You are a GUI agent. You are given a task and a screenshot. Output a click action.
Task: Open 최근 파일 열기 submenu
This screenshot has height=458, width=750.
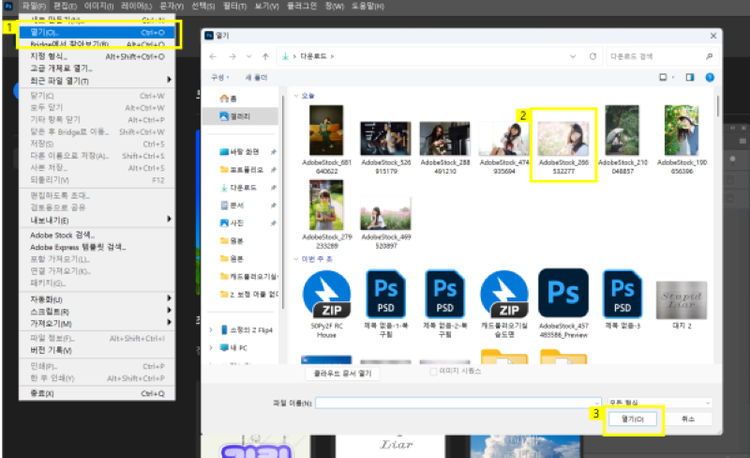[98, 81]
